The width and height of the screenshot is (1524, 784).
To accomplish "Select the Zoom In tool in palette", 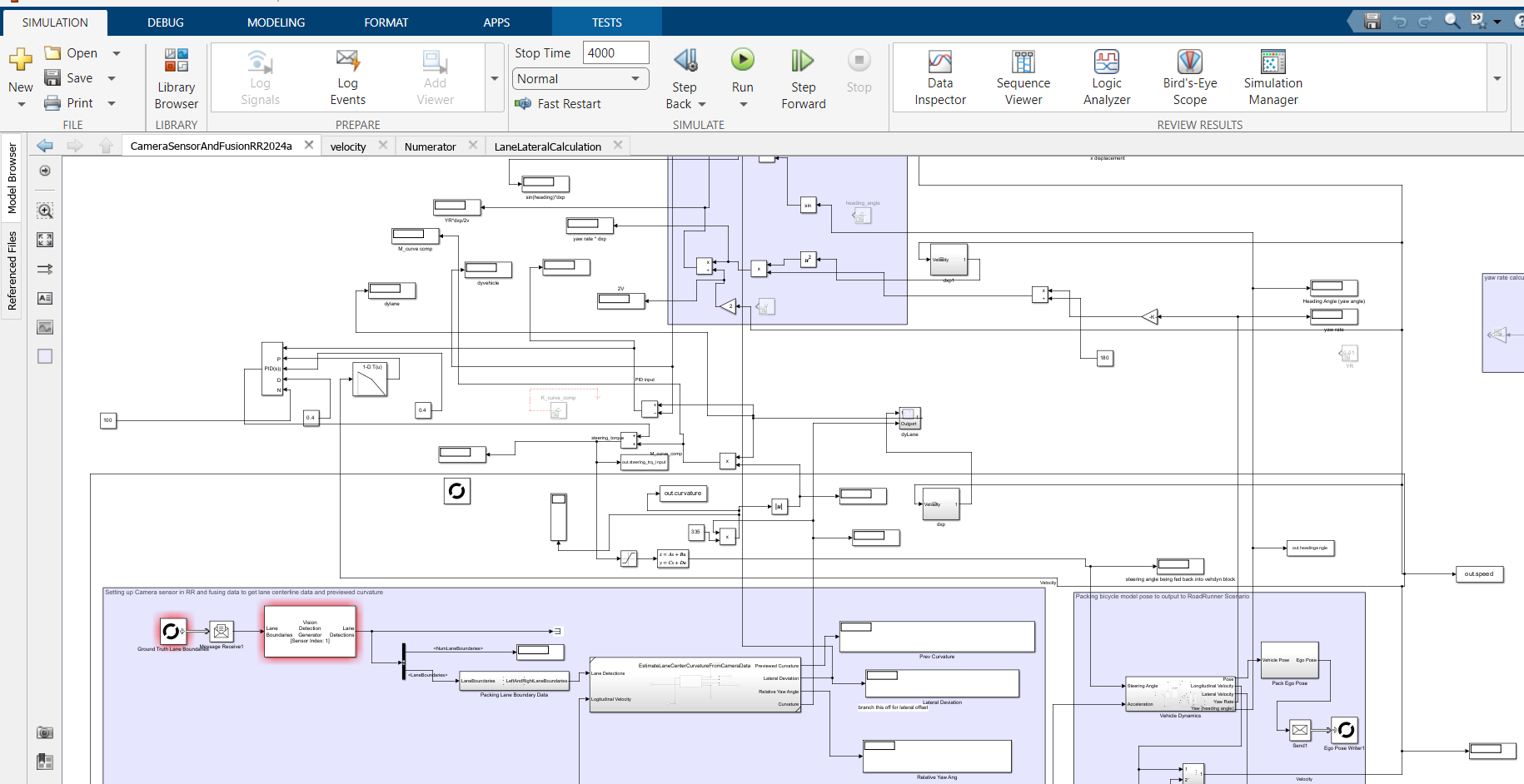I will click(45, 211).
